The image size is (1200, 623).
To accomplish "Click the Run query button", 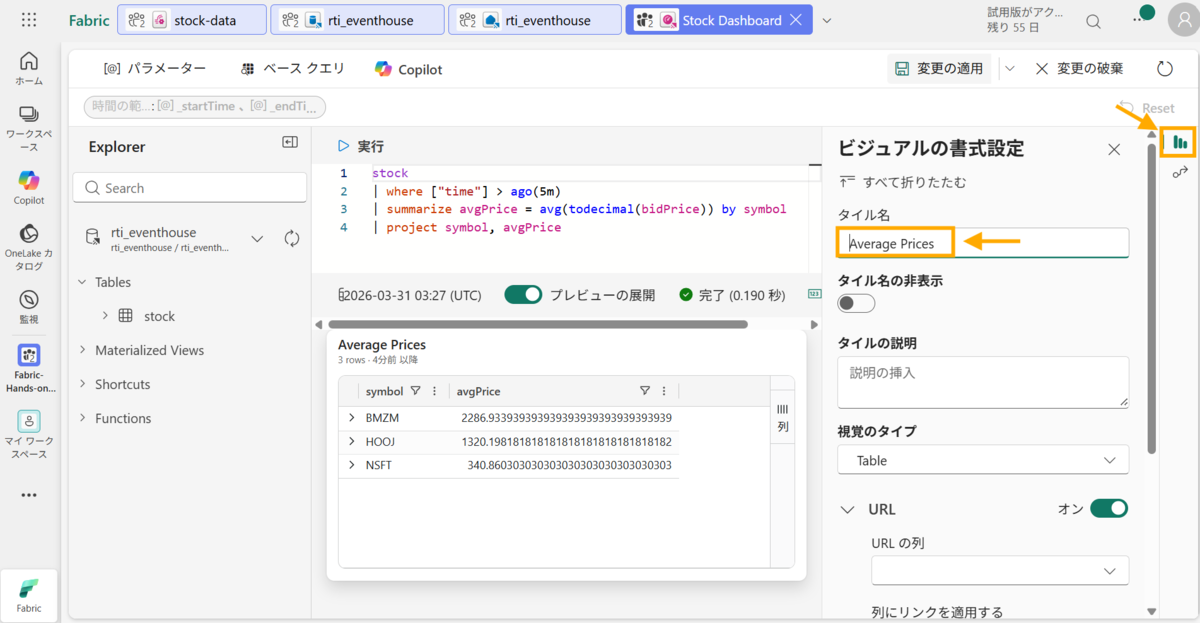I will click(361, 146).
